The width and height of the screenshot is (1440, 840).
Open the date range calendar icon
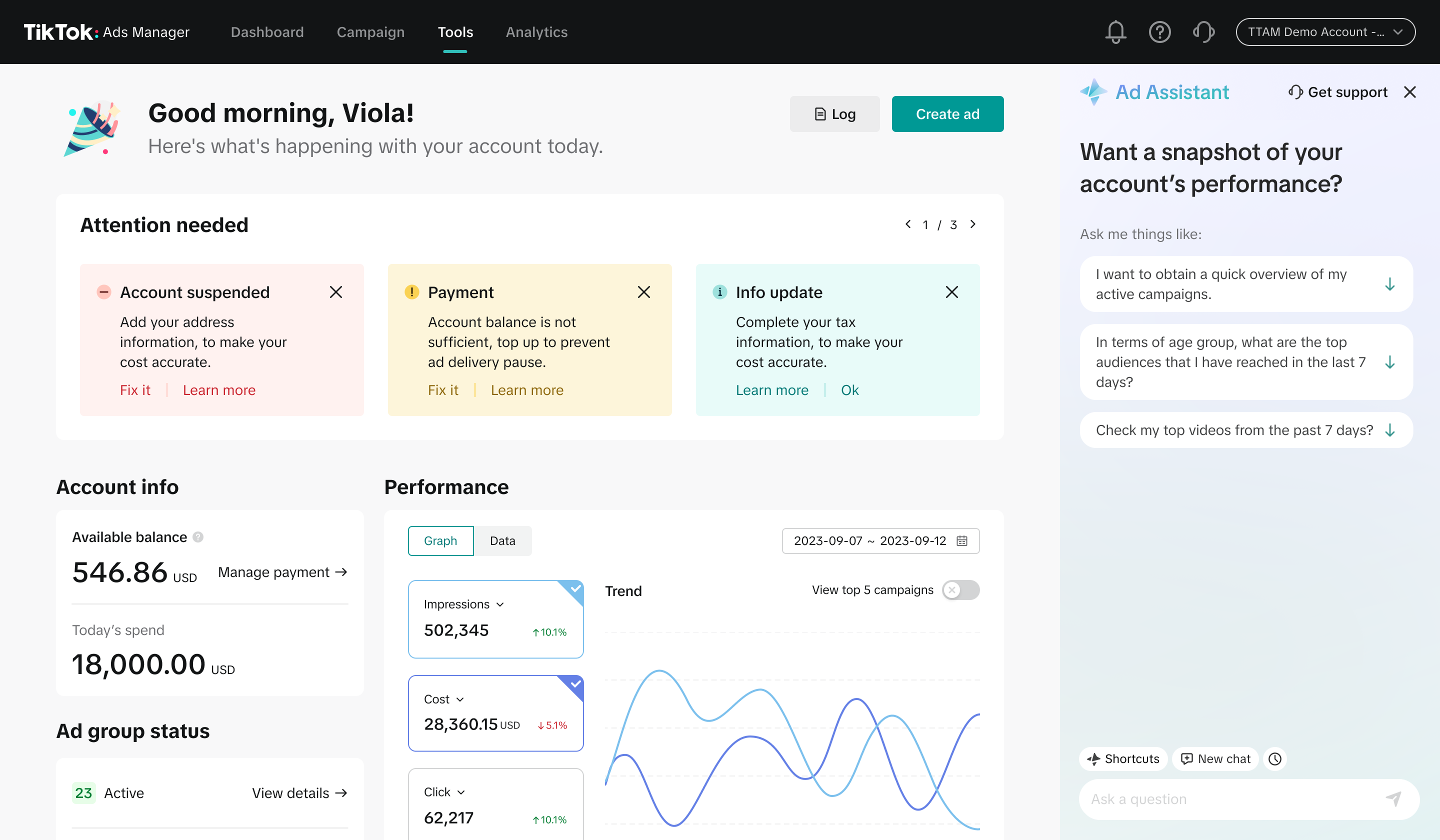pos(962,540)
